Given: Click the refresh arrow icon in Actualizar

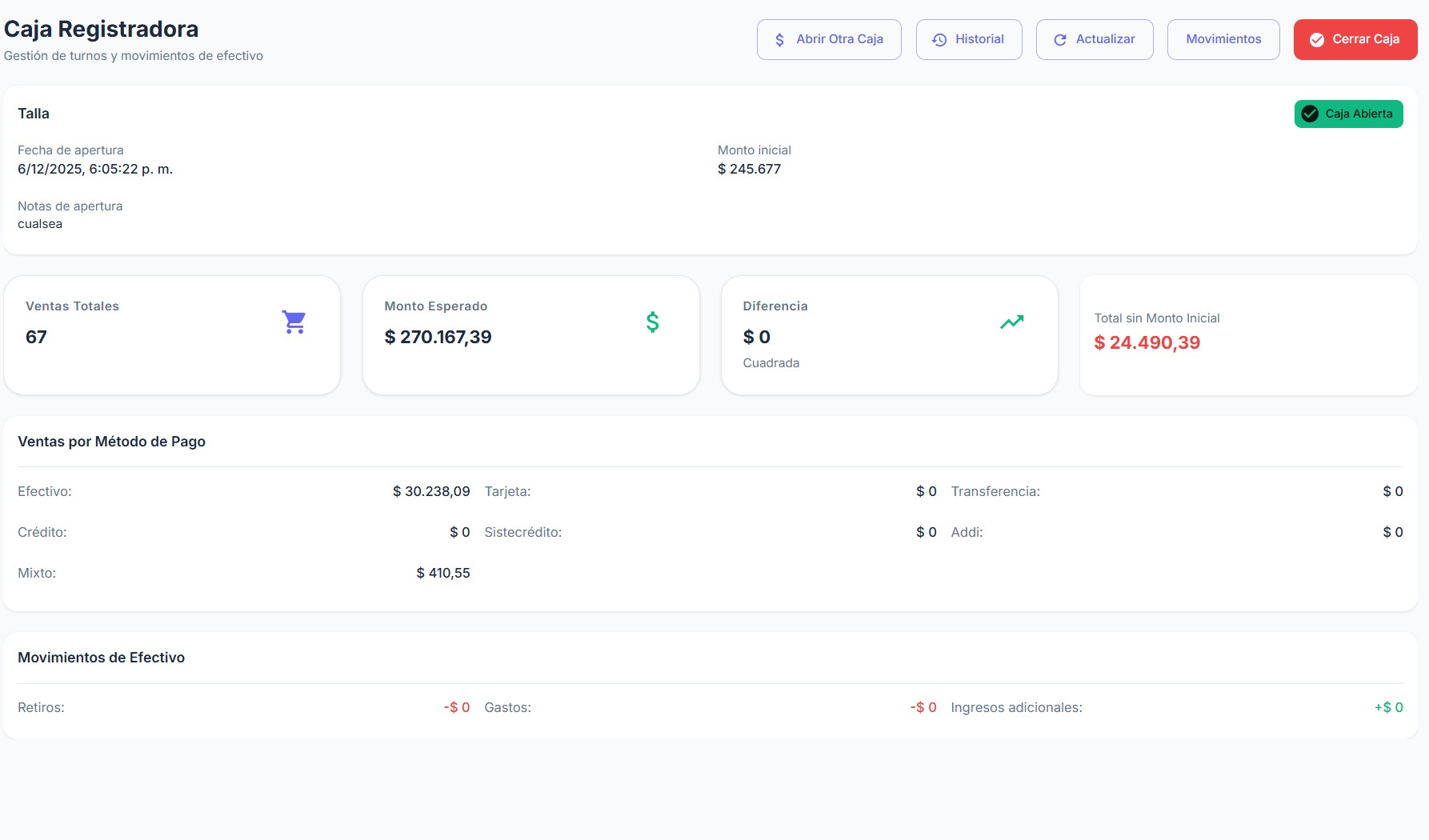Looking at the screenshot, I should [1060, 40].
